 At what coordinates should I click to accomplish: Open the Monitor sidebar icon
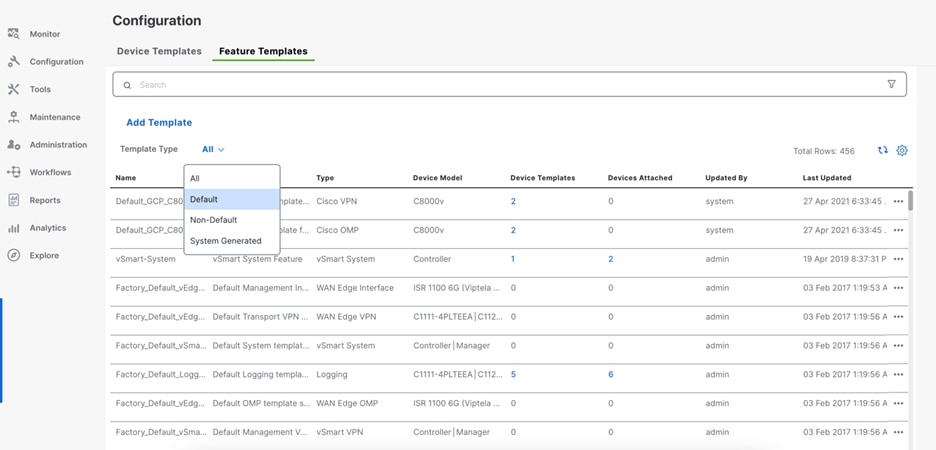point(14,34)
